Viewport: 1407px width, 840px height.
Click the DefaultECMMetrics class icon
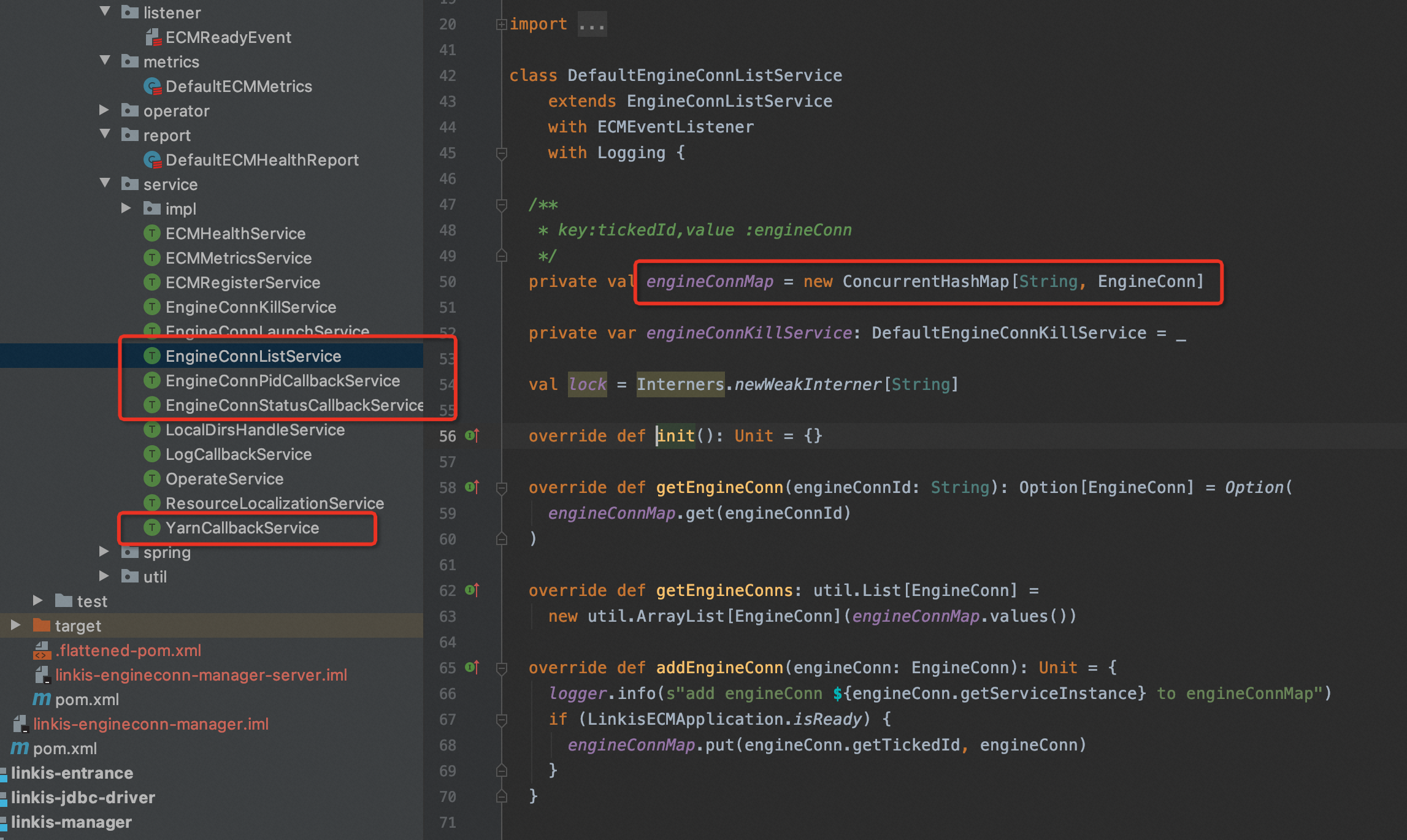(152, 86)
